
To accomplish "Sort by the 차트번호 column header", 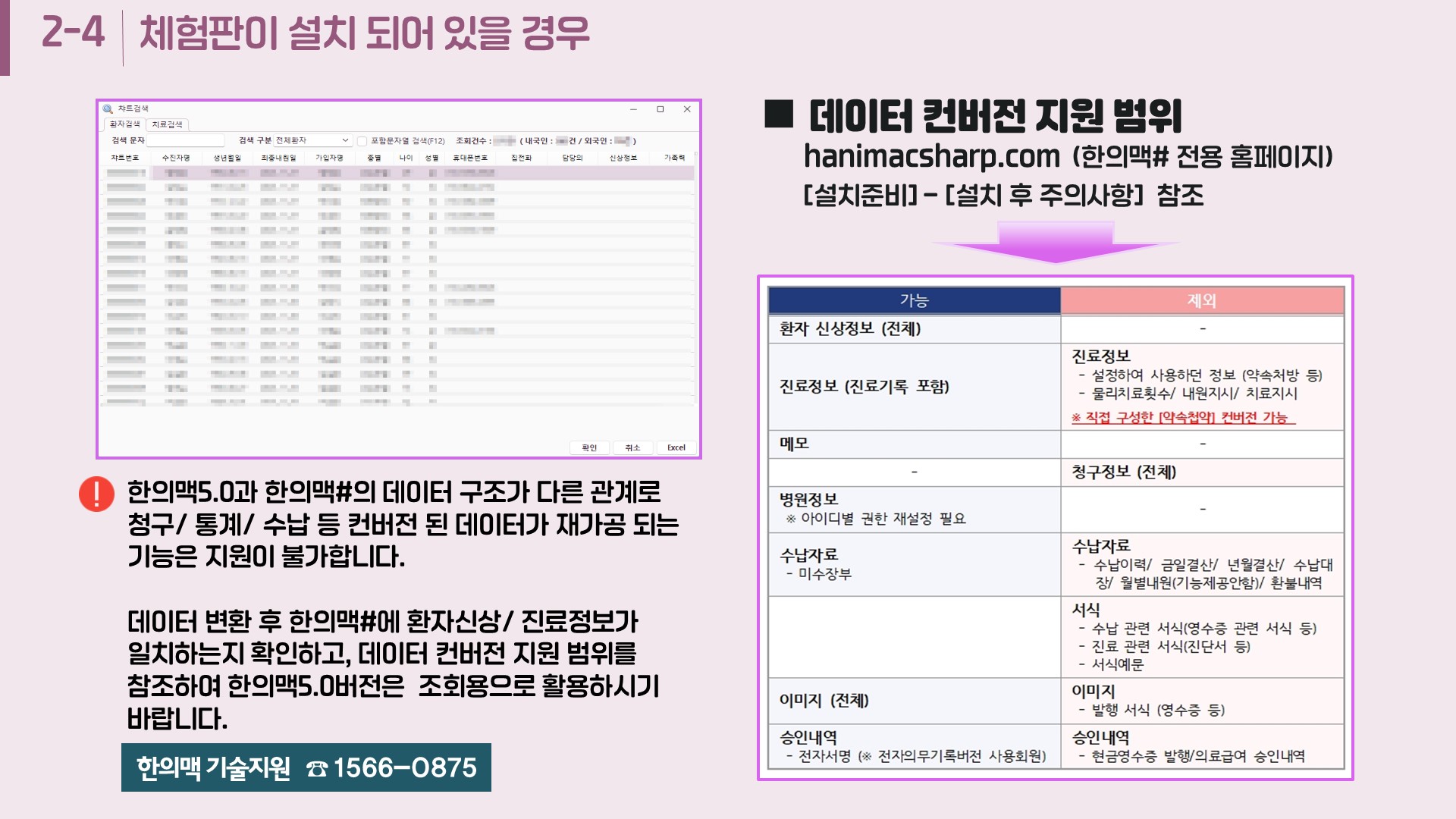I will tap(125, 158).
